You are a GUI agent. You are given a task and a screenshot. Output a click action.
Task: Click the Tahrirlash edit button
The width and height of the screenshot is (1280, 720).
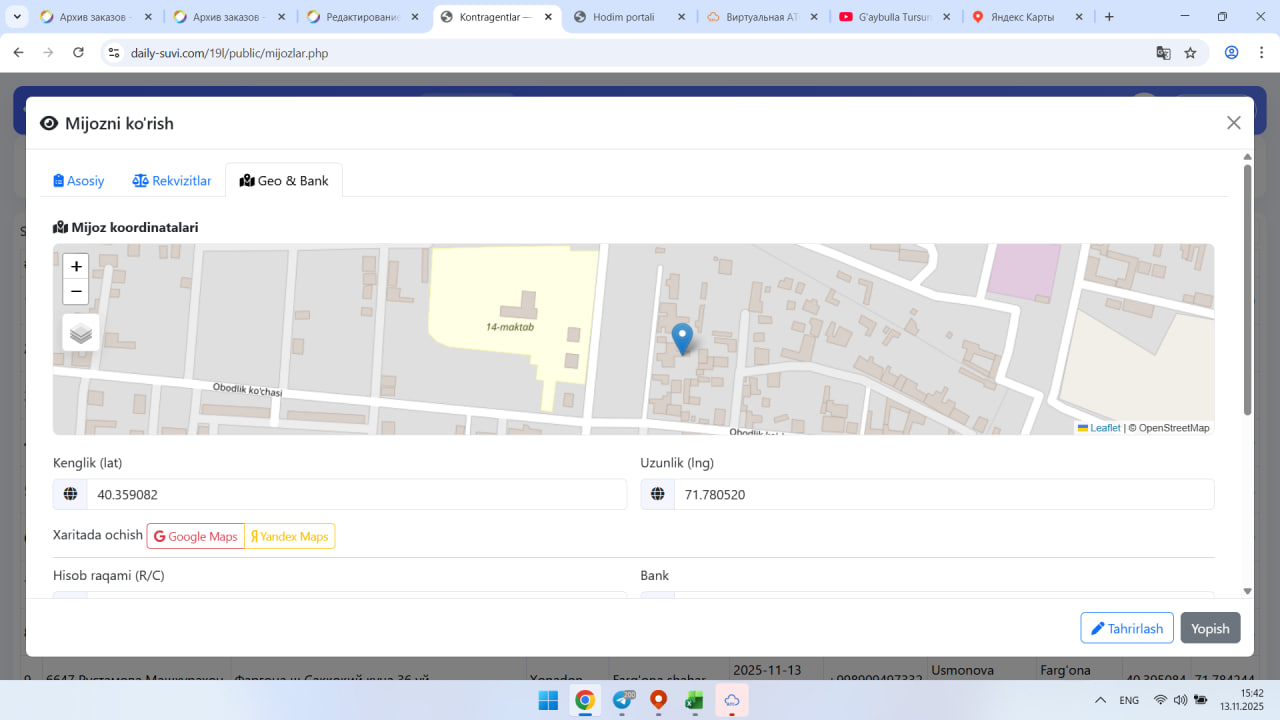(1127, 628)
